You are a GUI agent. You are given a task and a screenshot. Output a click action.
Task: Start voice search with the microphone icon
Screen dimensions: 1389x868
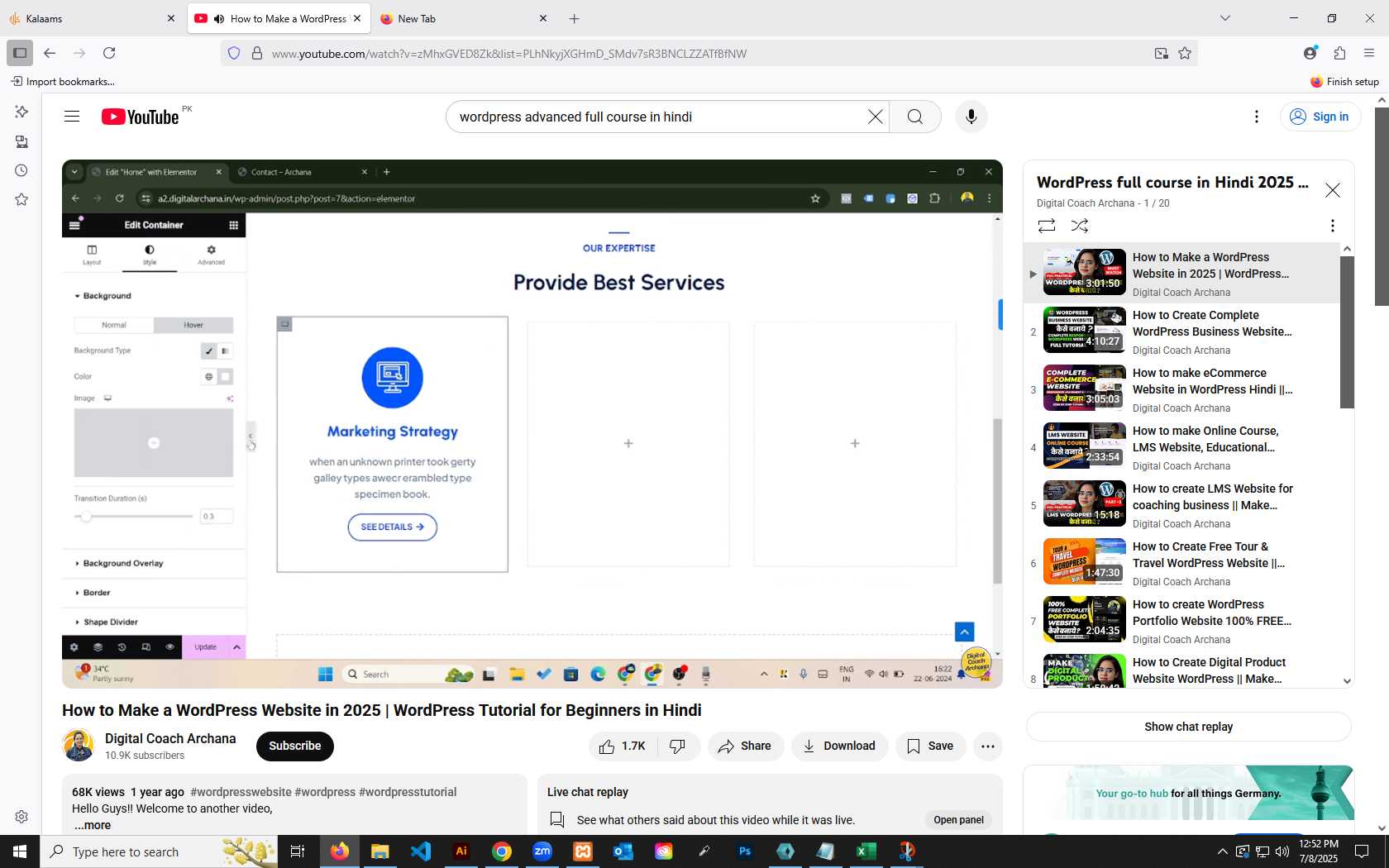point(971,117)
